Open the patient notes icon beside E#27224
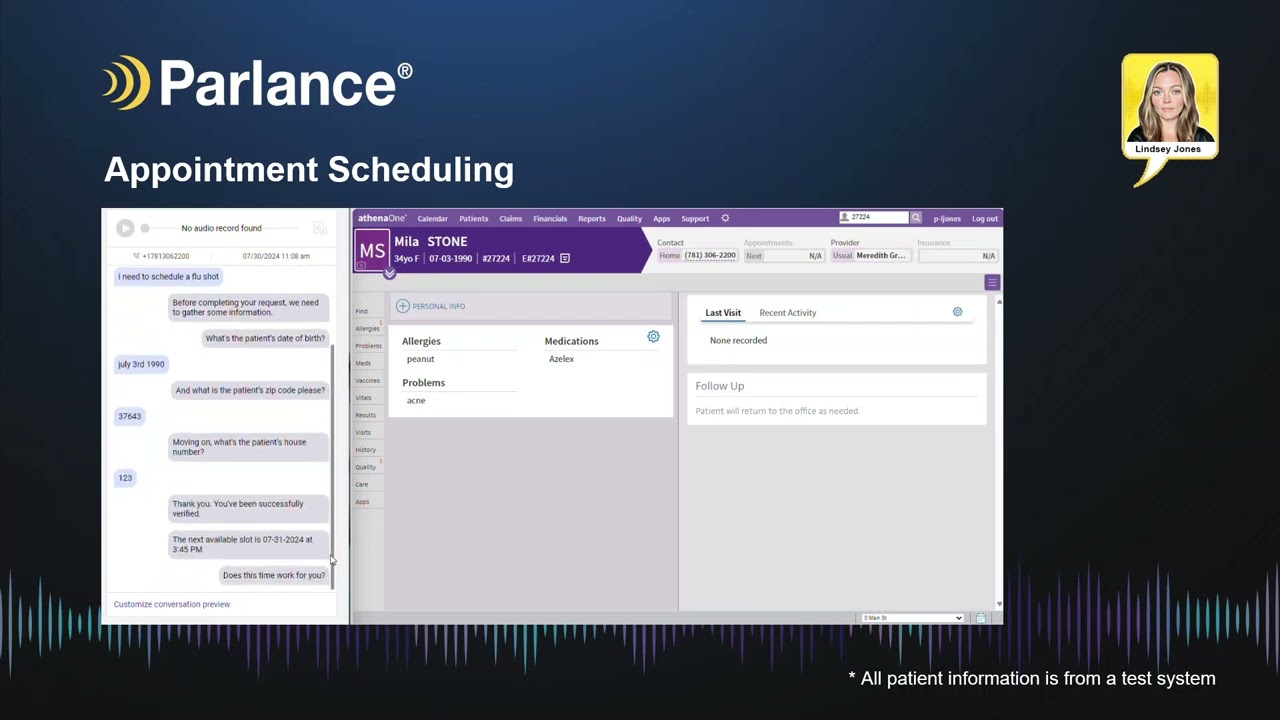 [565, 258]
